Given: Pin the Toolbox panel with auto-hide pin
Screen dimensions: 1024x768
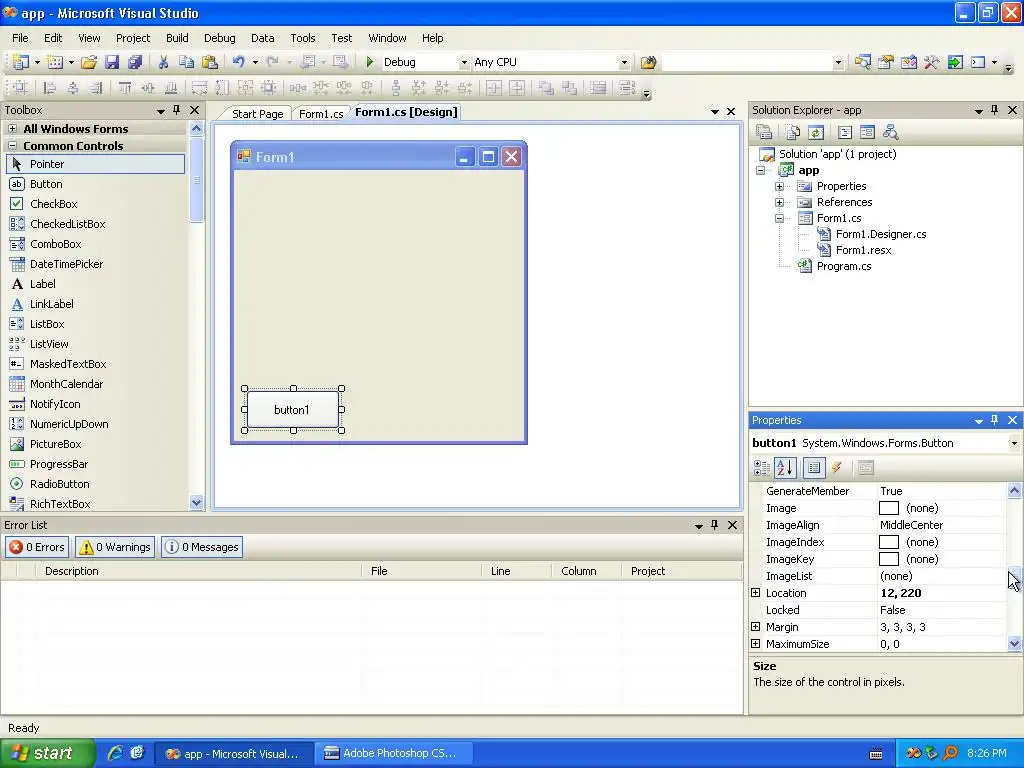Looking at the screenshot, I should click(176, 110).
